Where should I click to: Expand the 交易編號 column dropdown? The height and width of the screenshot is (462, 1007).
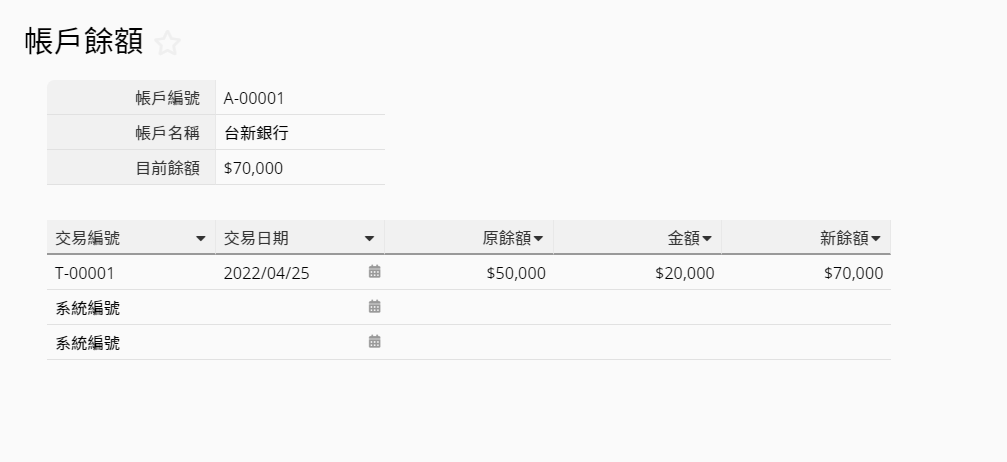point(201,239)
